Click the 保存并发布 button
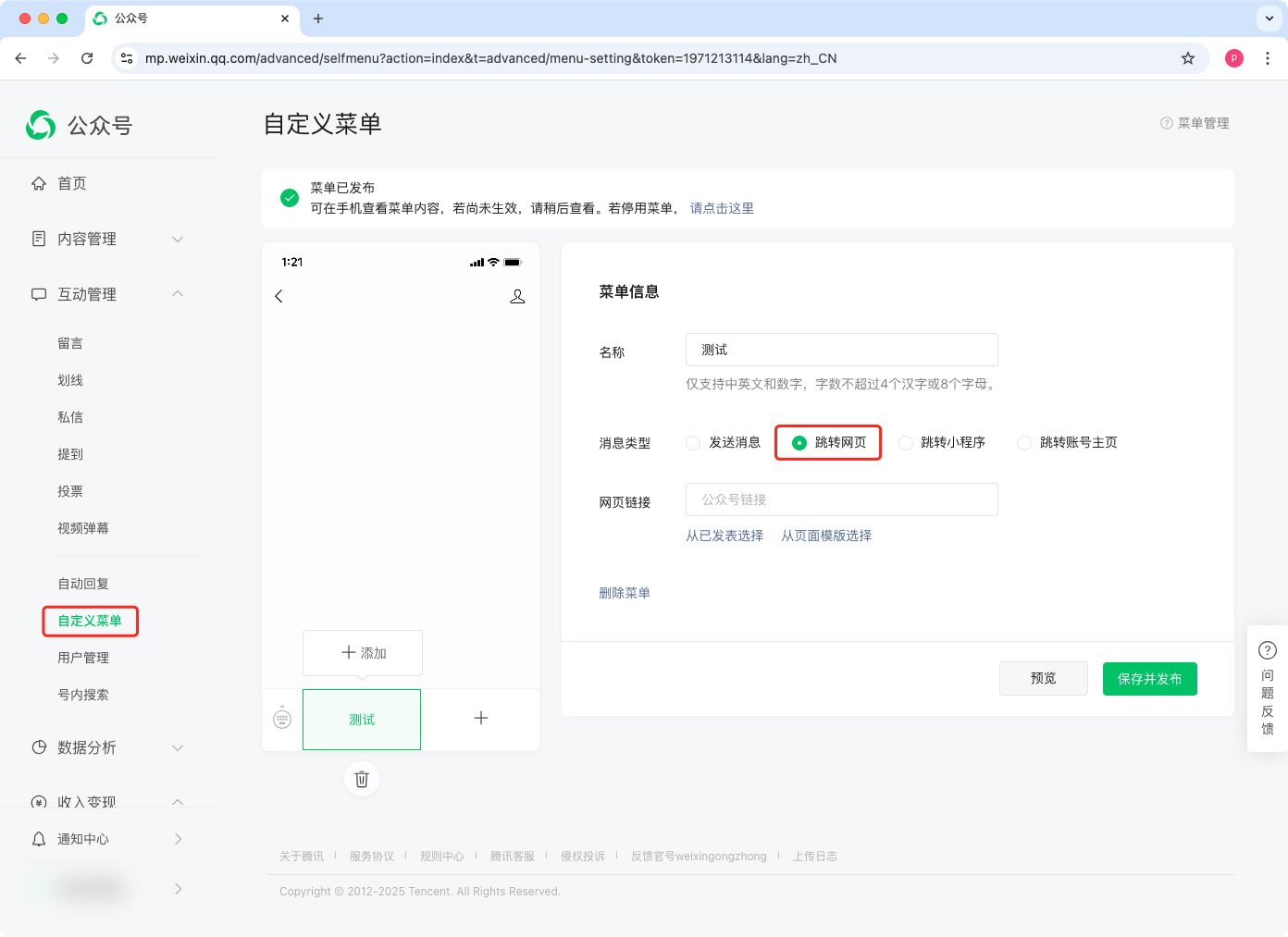The width and height of the screenshot is (1288, 937). tap(1149, 679)
